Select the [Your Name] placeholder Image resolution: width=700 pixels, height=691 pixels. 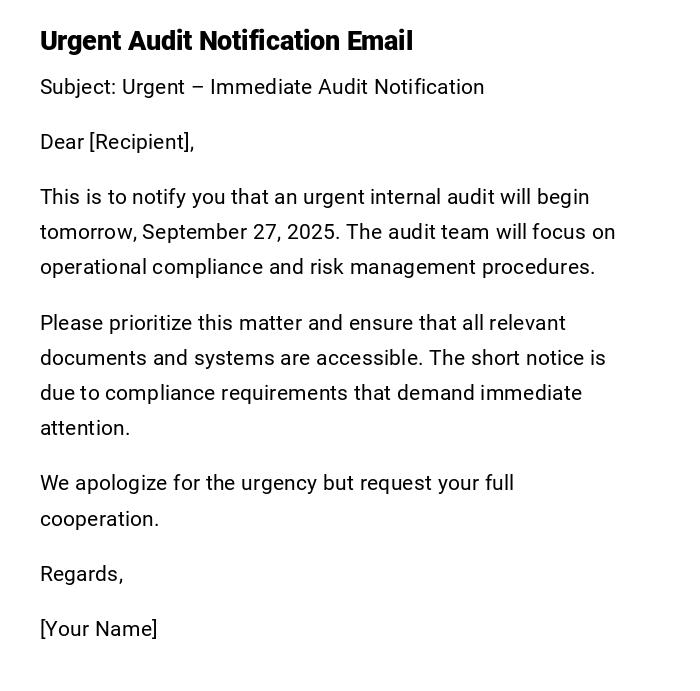click(x=98, y=629)
